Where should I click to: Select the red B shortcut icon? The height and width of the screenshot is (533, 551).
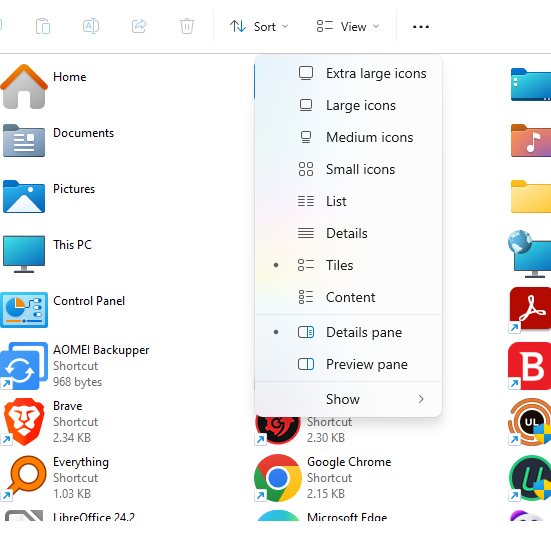(530, 366)
